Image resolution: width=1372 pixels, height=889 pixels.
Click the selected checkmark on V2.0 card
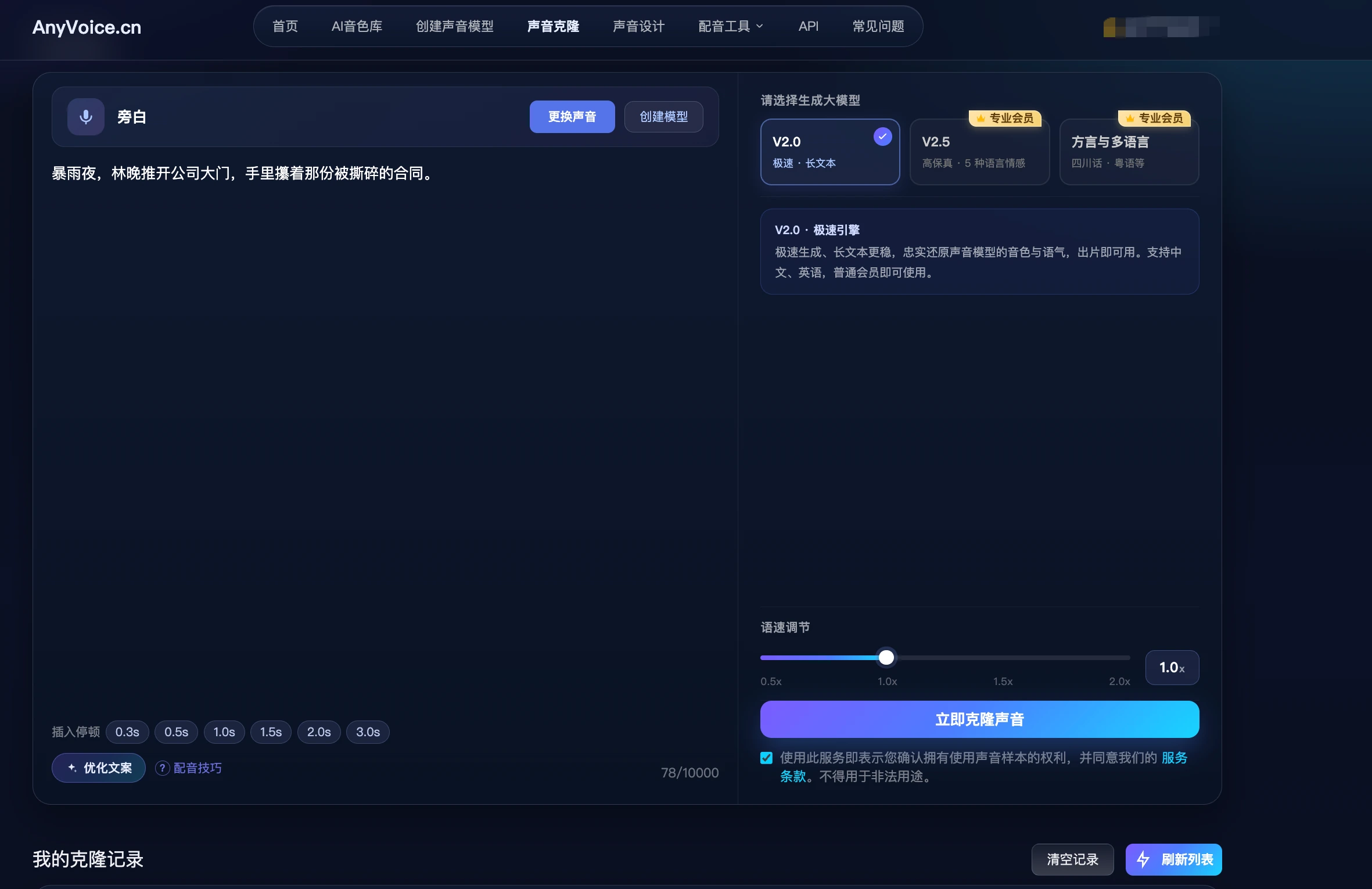tap(882, 137)
